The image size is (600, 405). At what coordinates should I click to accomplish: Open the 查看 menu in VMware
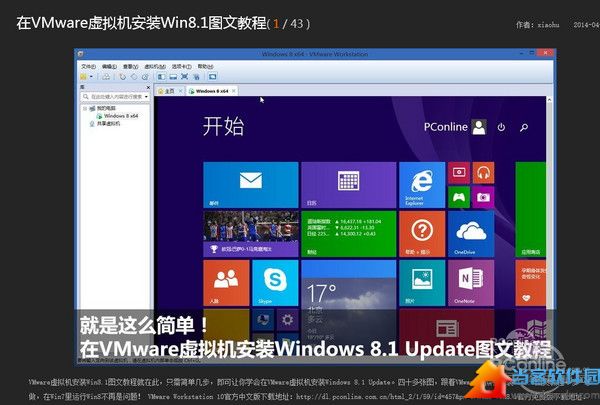130,67
